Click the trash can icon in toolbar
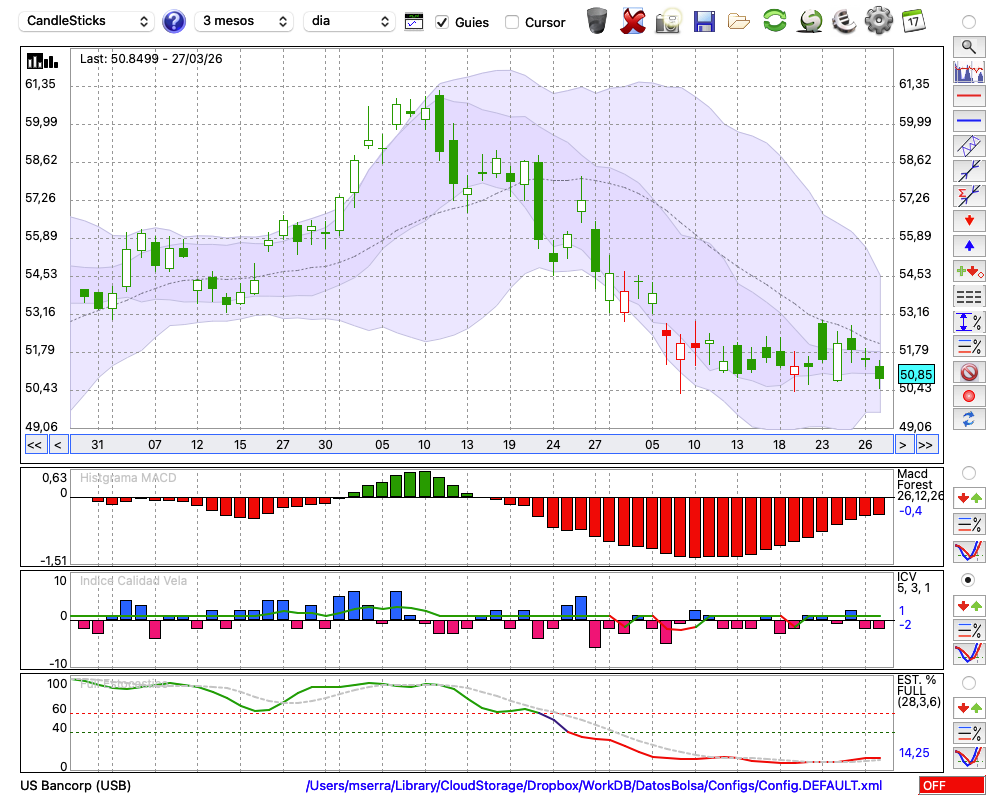This screenshot has height=800, width=1000. point(597,21)
